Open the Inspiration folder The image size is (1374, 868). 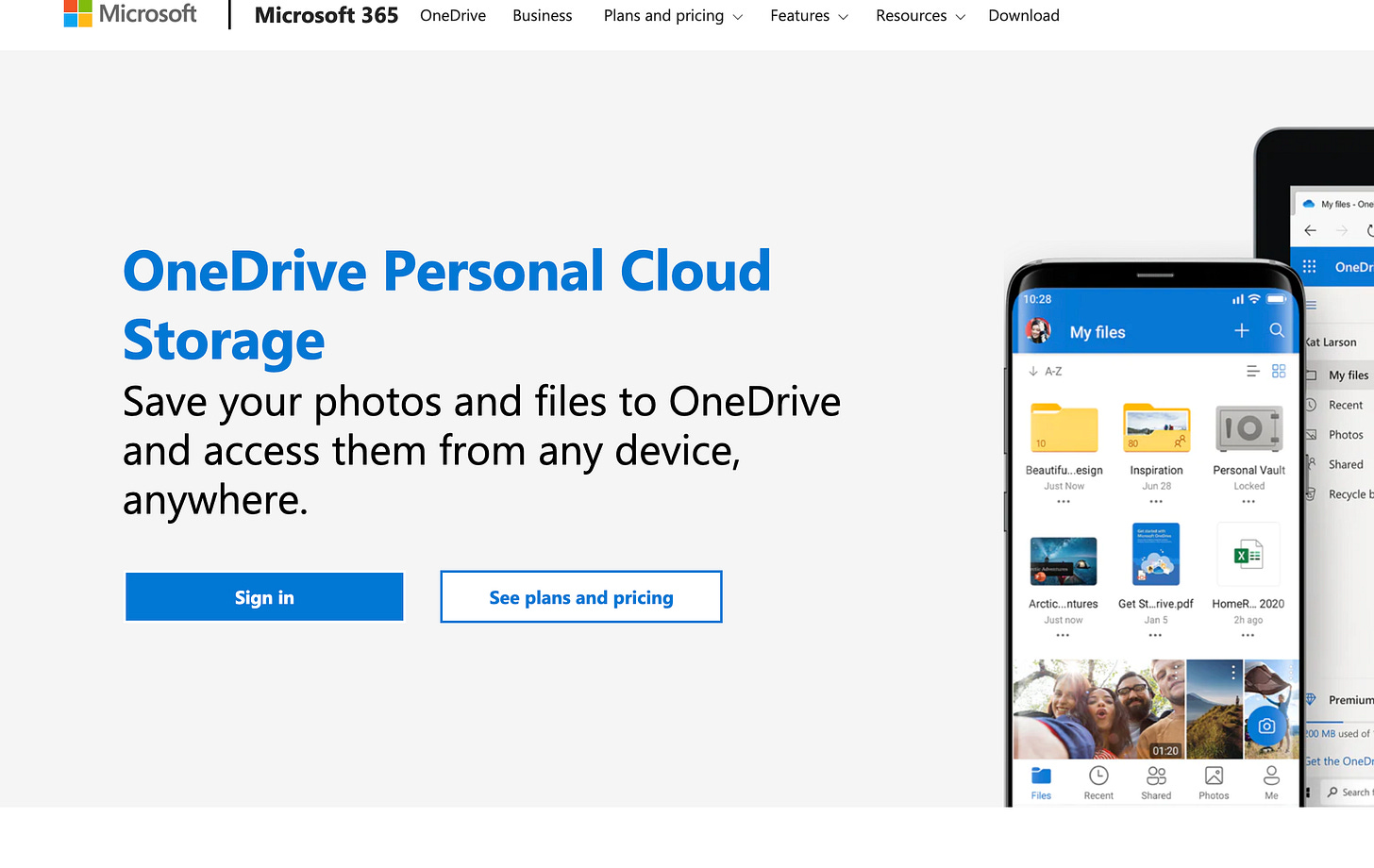(x=1156, y=428)
